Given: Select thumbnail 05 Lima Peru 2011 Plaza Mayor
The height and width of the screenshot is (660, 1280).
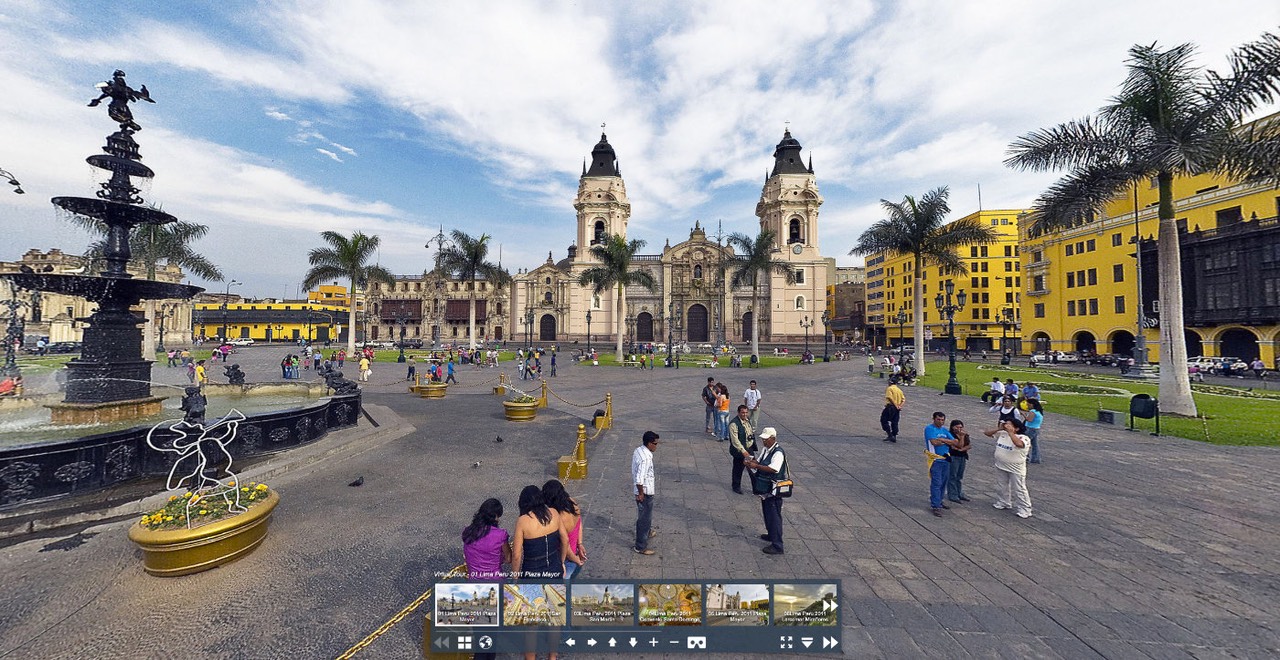Looking at the screenshot, I should pos(738,605).
